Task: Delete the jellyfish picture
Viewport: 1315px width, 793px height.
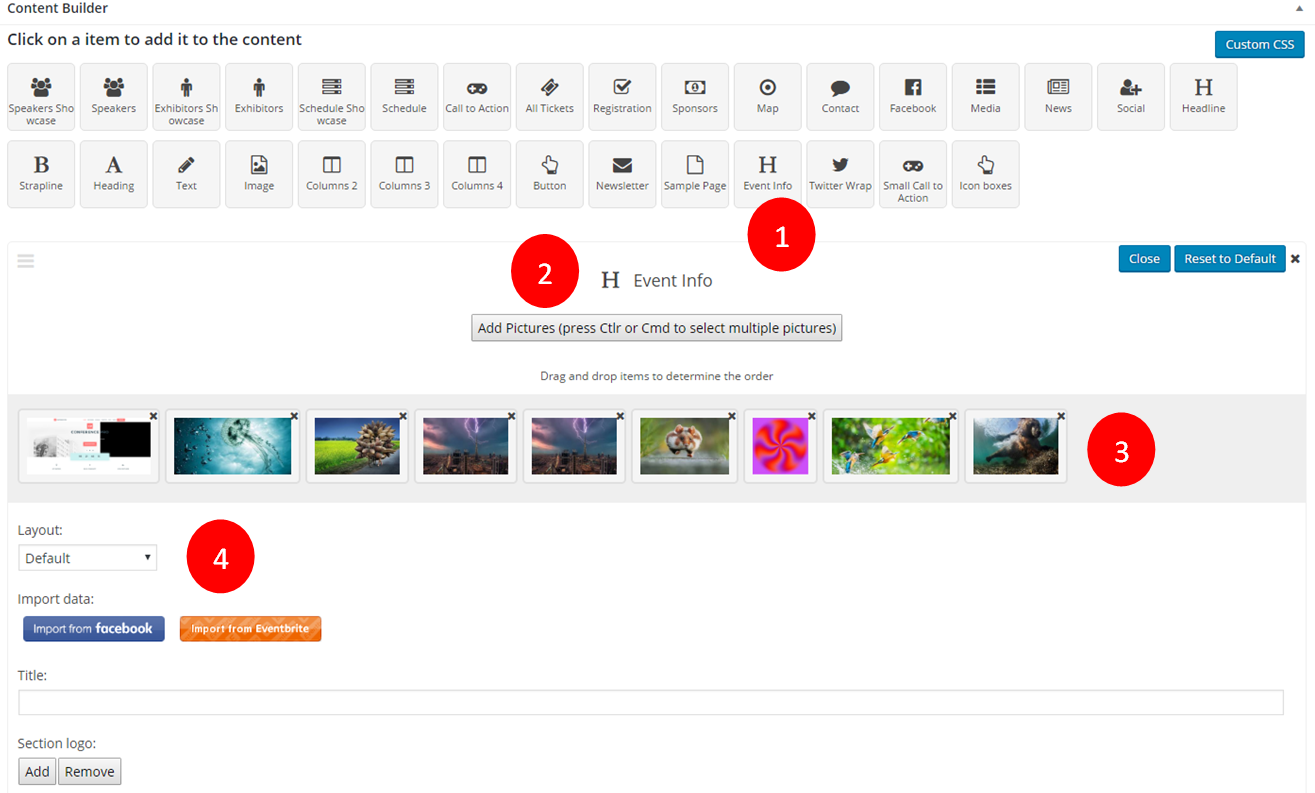Action: pyautogui.click(x=295, y=416)
